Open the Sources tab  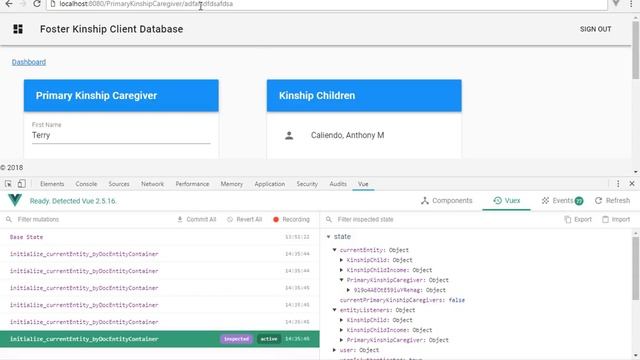point(119,184)
